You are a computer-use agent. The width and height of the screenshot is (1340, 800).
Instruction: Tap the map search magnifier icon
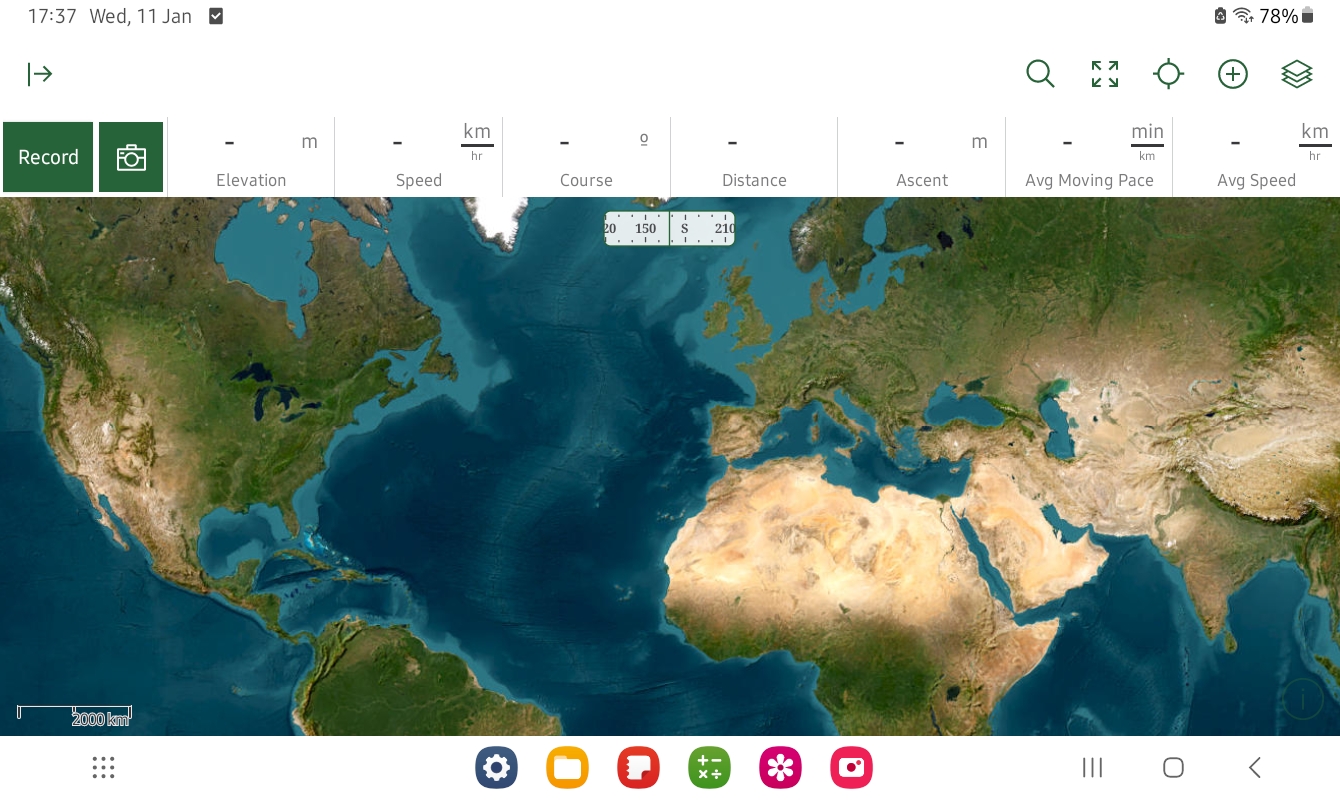point(1040,74)
